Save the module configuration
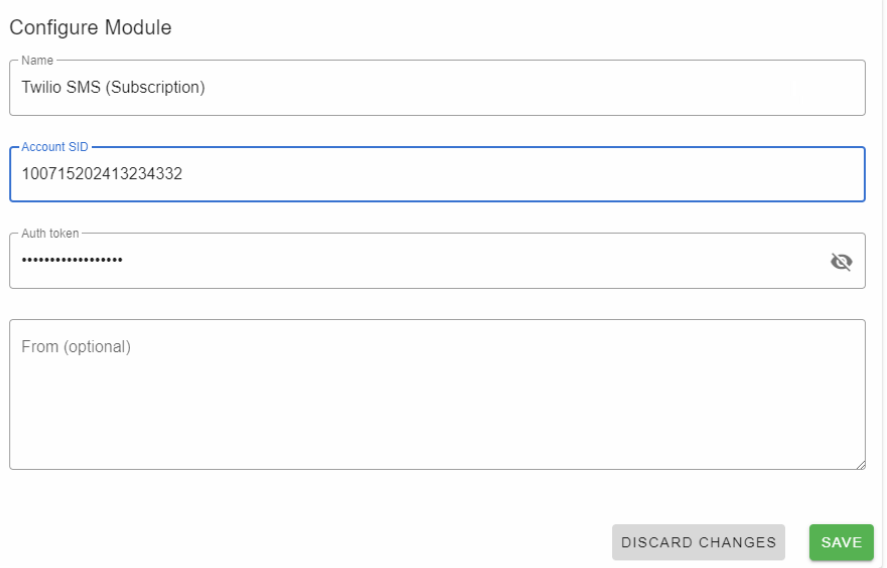Image resolution: width=887 pixels, height=568 pixels. 841,542
